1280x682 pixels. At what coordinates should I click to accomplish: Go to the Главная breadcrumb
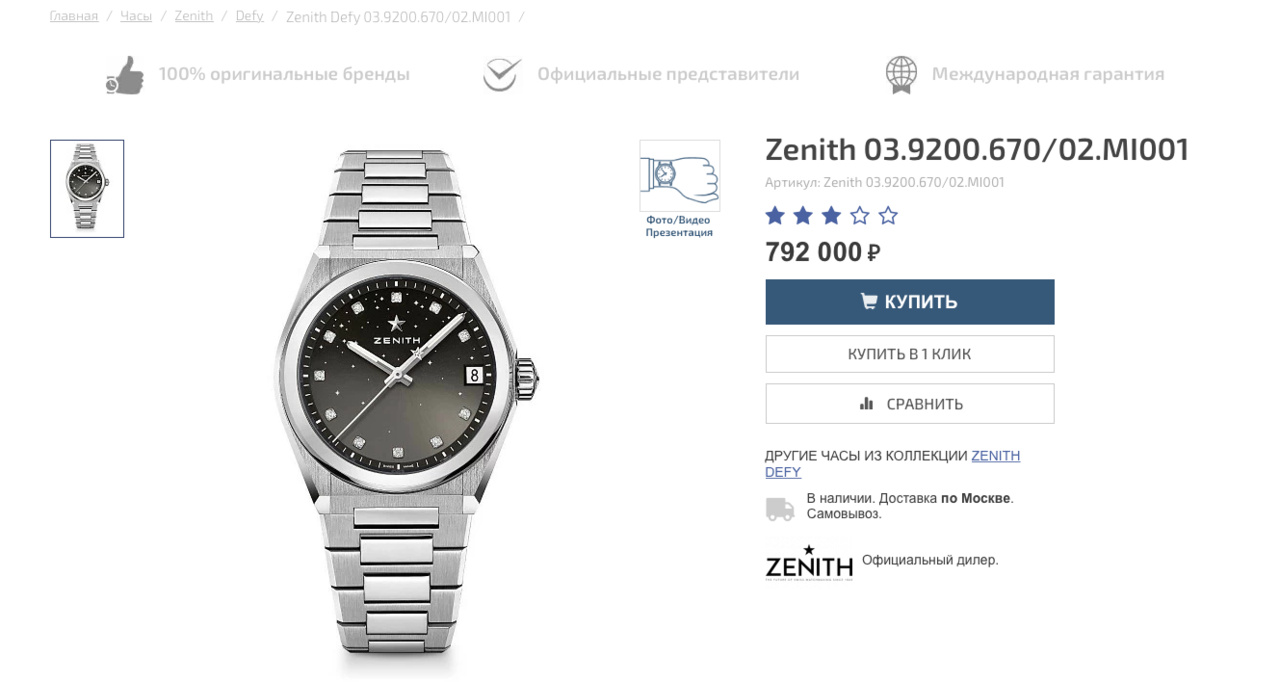(74, 16)
